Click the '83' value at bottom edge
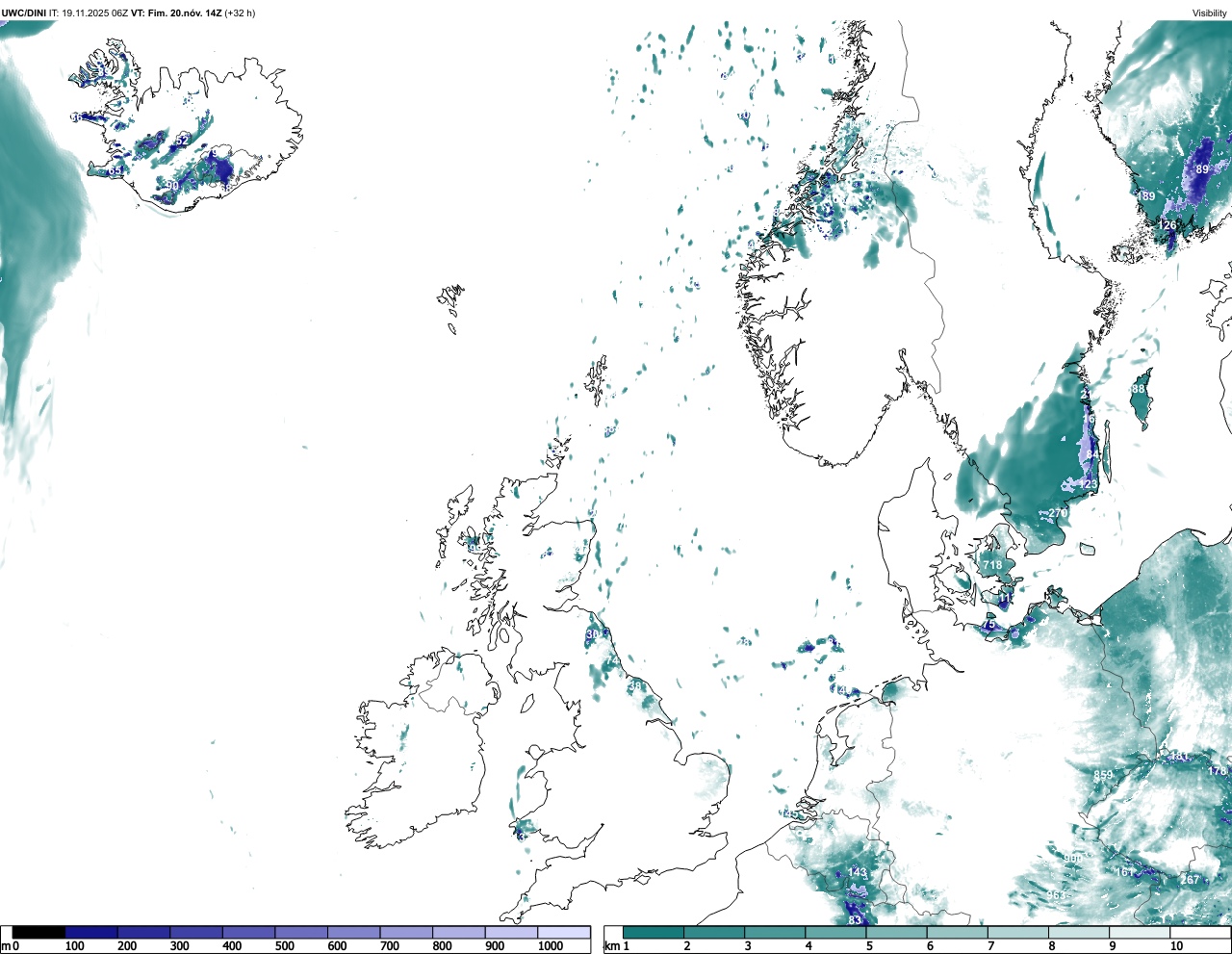This screenshot has width=1232, height=954. [x=855, y=920]
